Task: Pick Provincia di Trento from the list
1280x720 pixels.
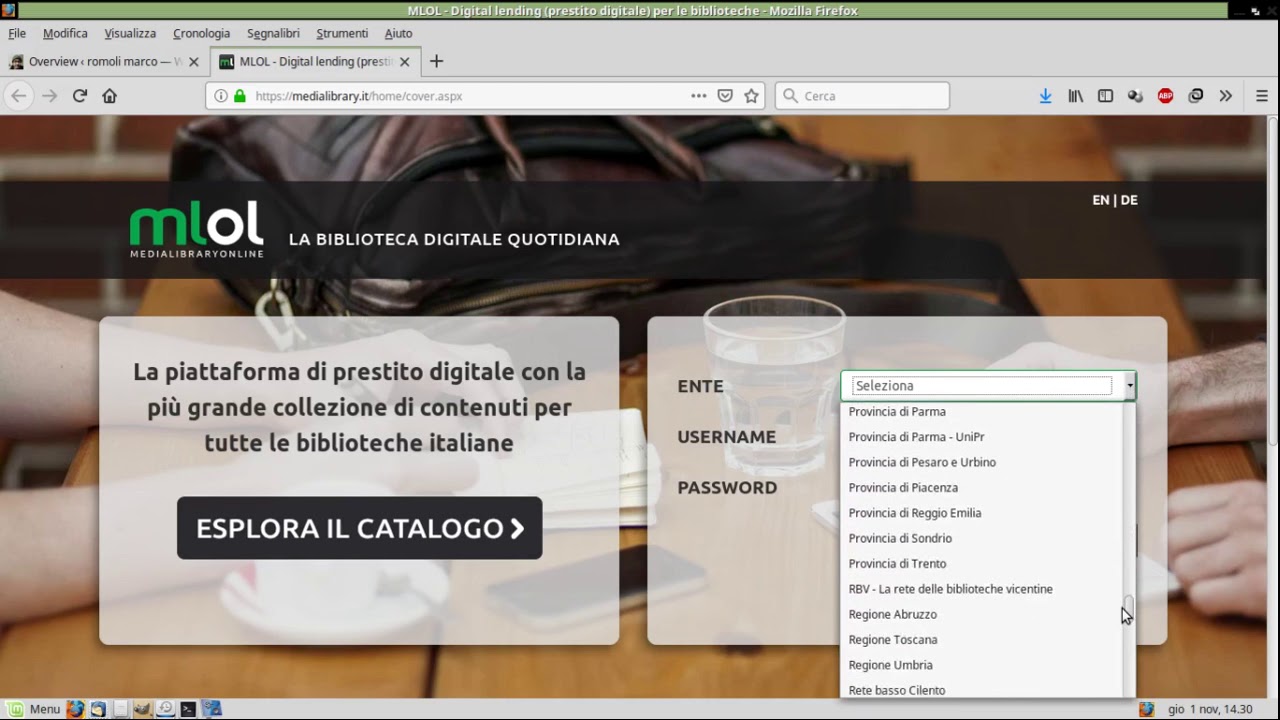Action: click(982, 563)
